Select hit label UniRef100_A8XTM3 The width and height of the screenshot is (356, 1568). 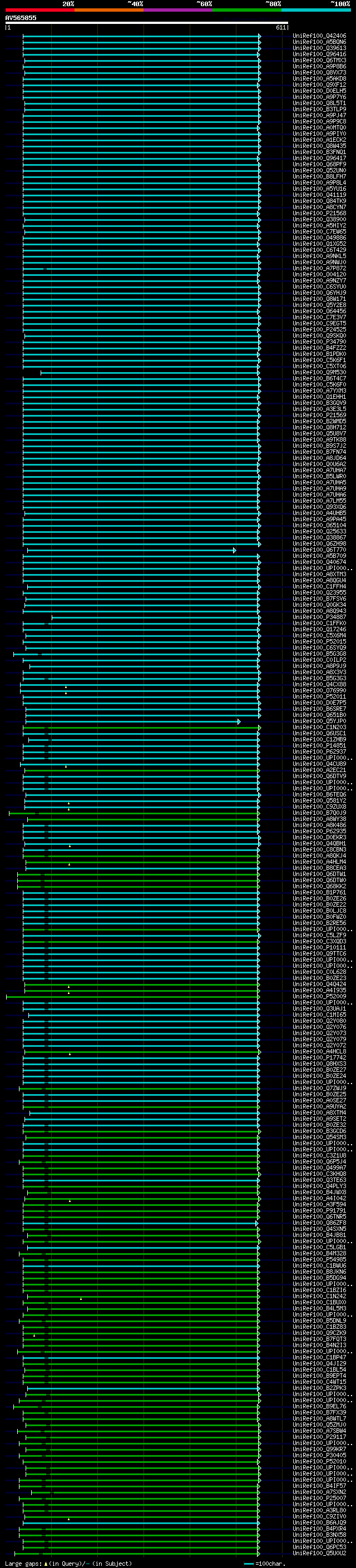pyautogui.click(x=319, y=574)
